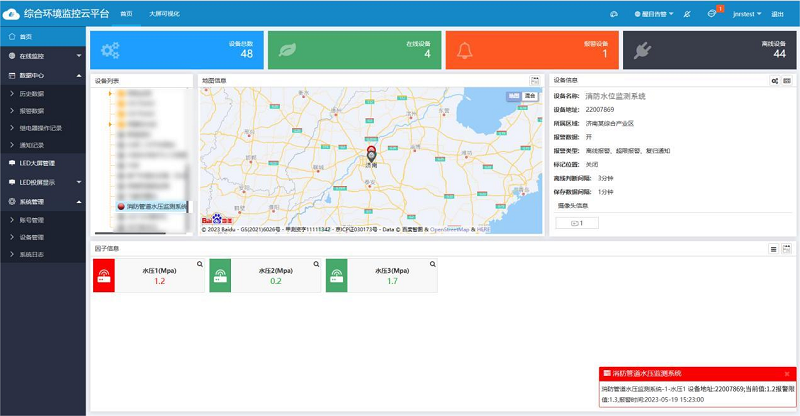The image size is (800, 416).
Task: Click the list view icon in 因子信息 panel
Action: pyautogui.click(x=773, y=248)
